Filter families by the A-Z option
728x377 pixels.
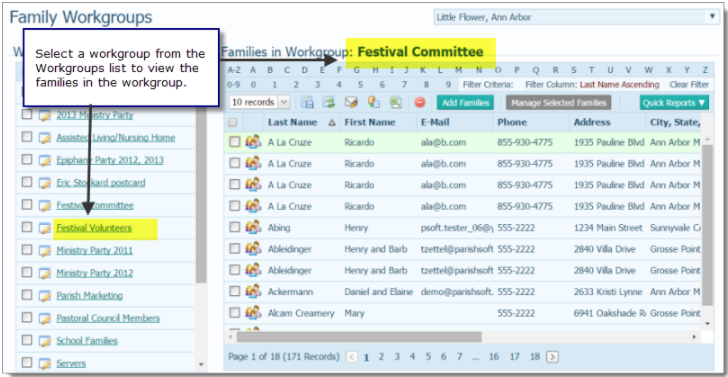click(234, 71)
